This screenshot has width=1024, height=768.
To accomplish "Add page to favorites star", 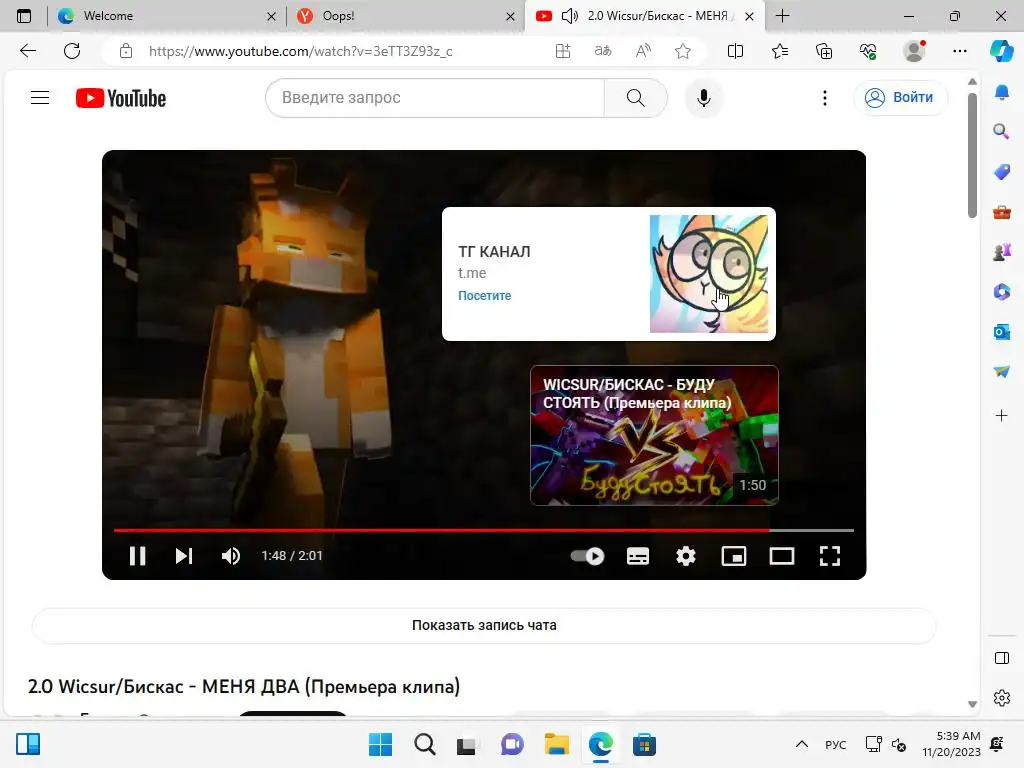I will [x=683, y=51].
